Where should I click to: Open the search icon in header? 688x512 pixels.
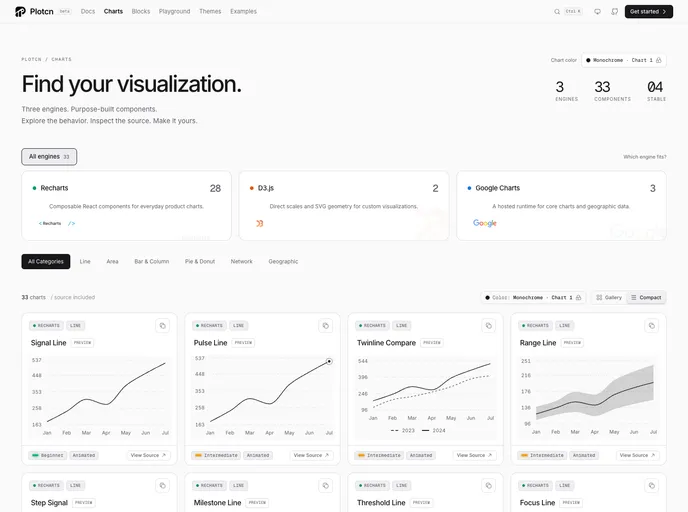[x=557, y=12]
